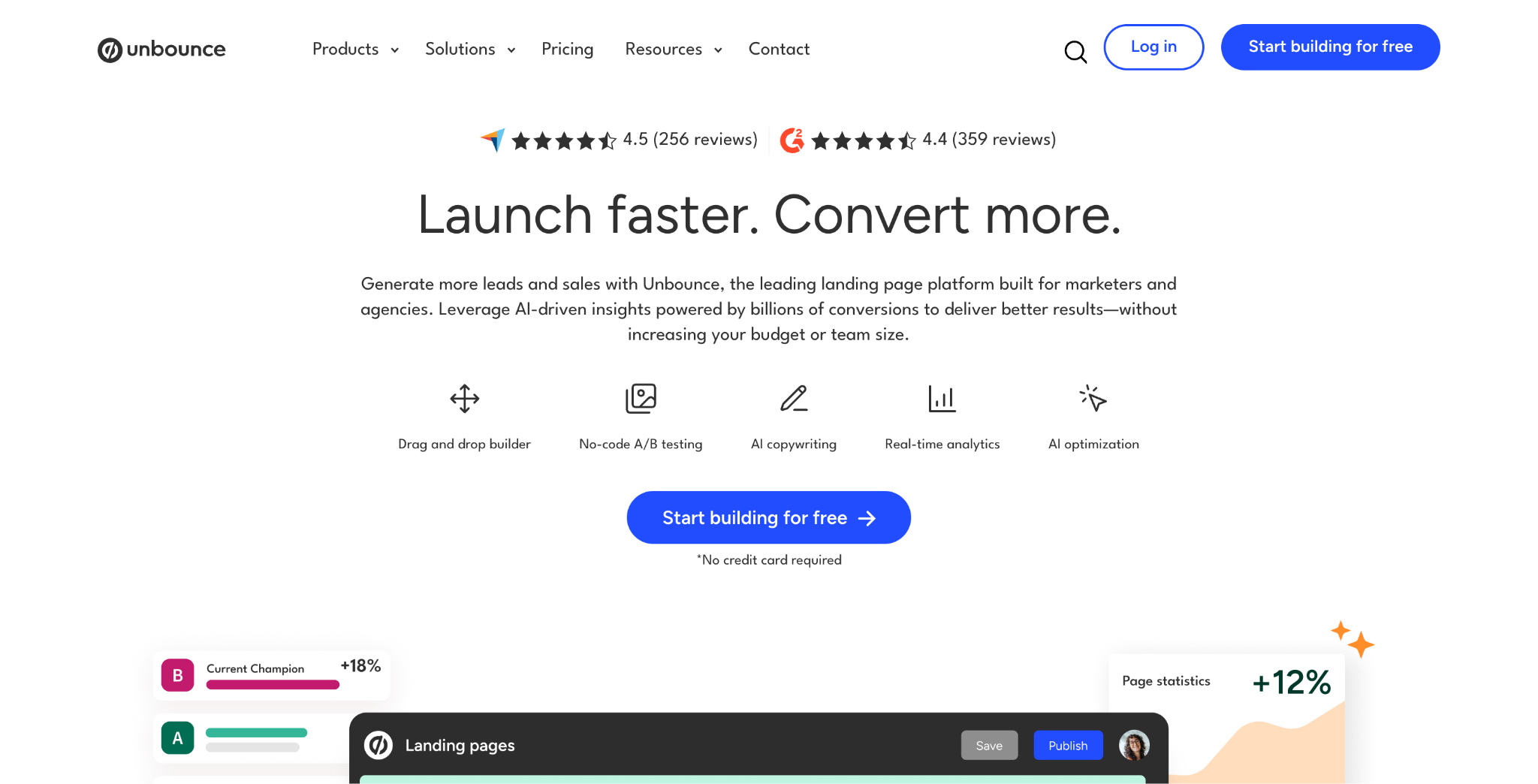This screenshot has height=784, width=1538.
Task: Click the Capterra arrow logo
Action: click(x=493, y=140)
